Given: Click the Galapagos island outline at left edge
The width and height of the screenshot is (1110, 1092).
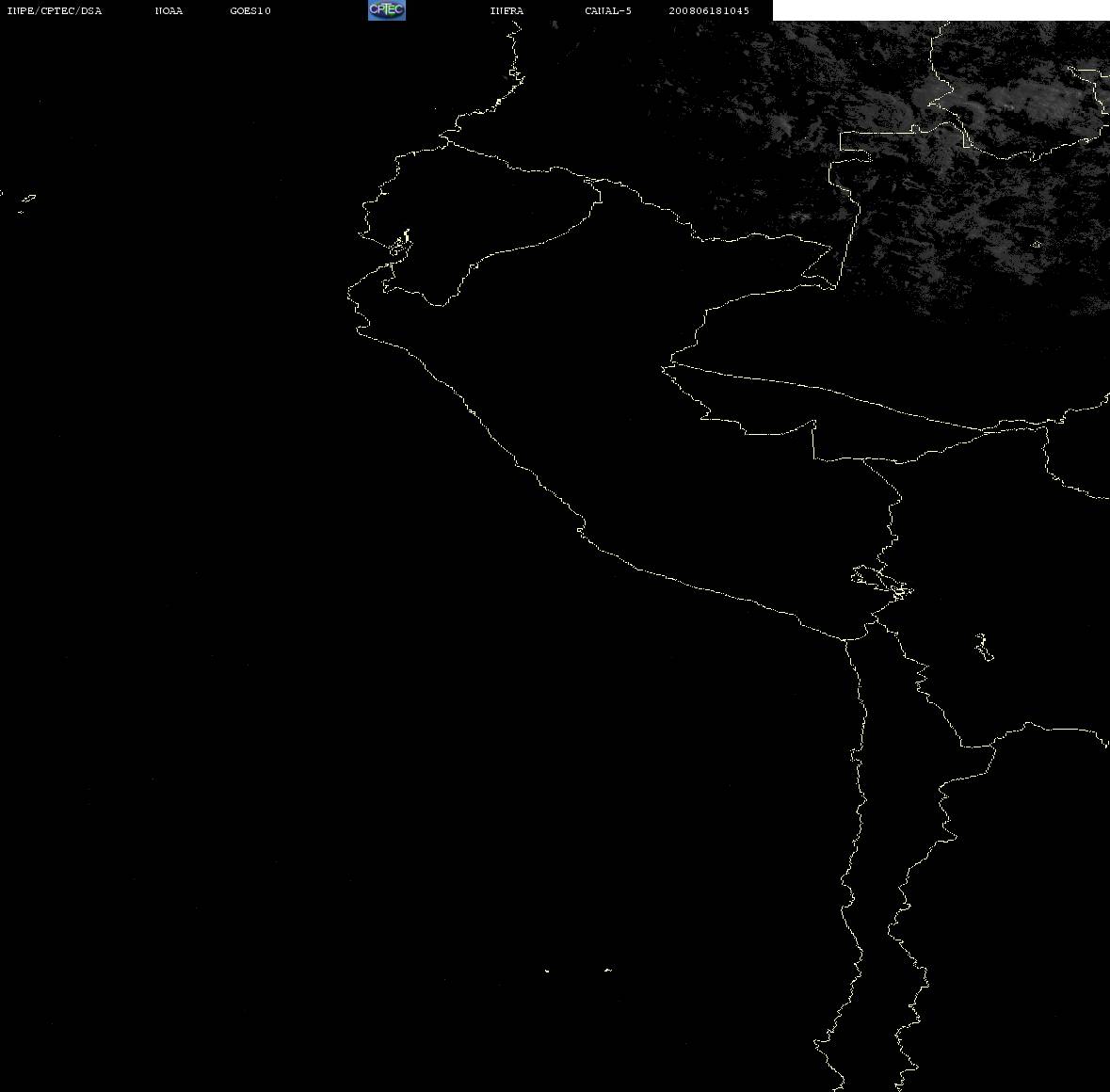Looking at the screenshot, I should [x=27, y=202].
